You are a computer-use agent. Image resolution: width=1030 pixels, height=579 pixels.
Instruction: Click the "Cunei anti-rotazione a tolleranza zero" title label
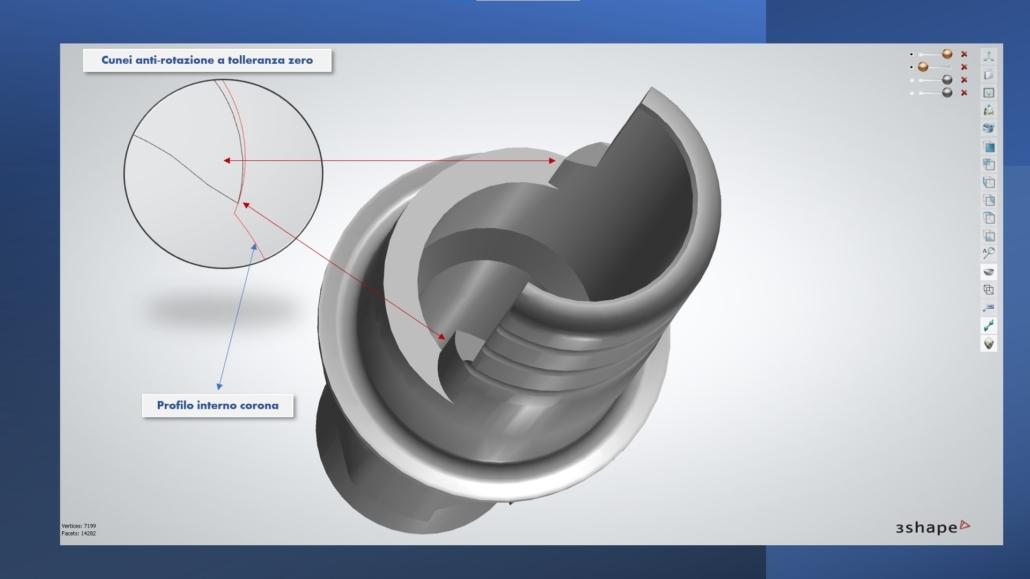pos(207,61)
